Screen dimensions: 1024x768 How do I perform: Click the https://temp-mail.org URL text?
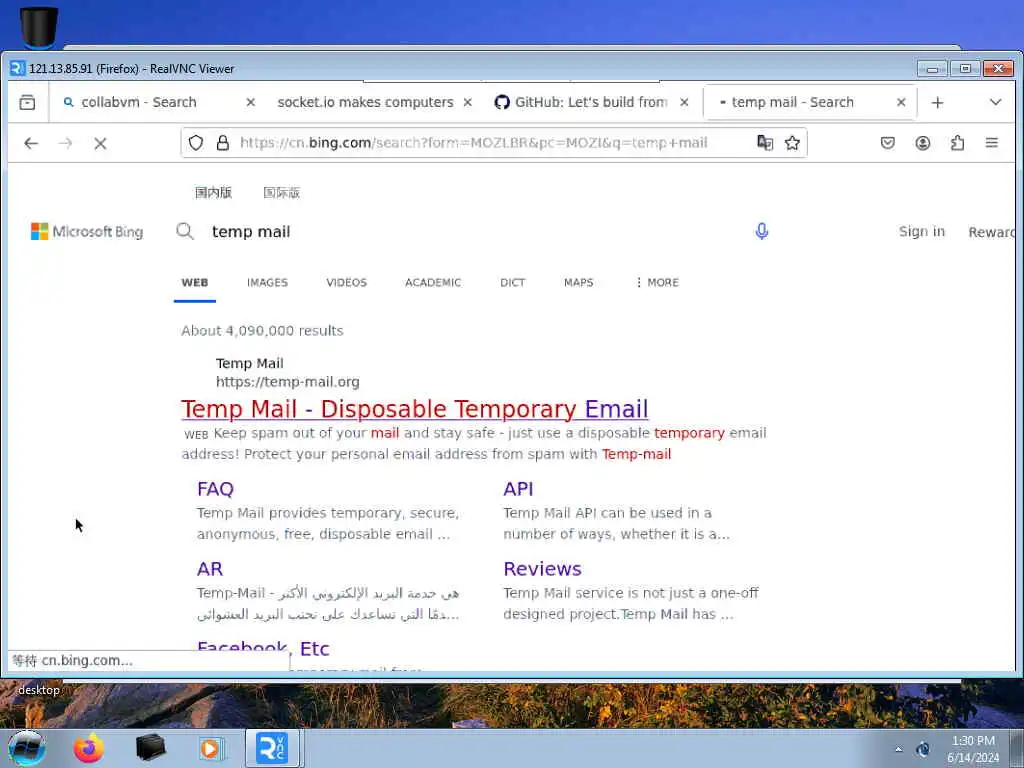coord(287,382)
